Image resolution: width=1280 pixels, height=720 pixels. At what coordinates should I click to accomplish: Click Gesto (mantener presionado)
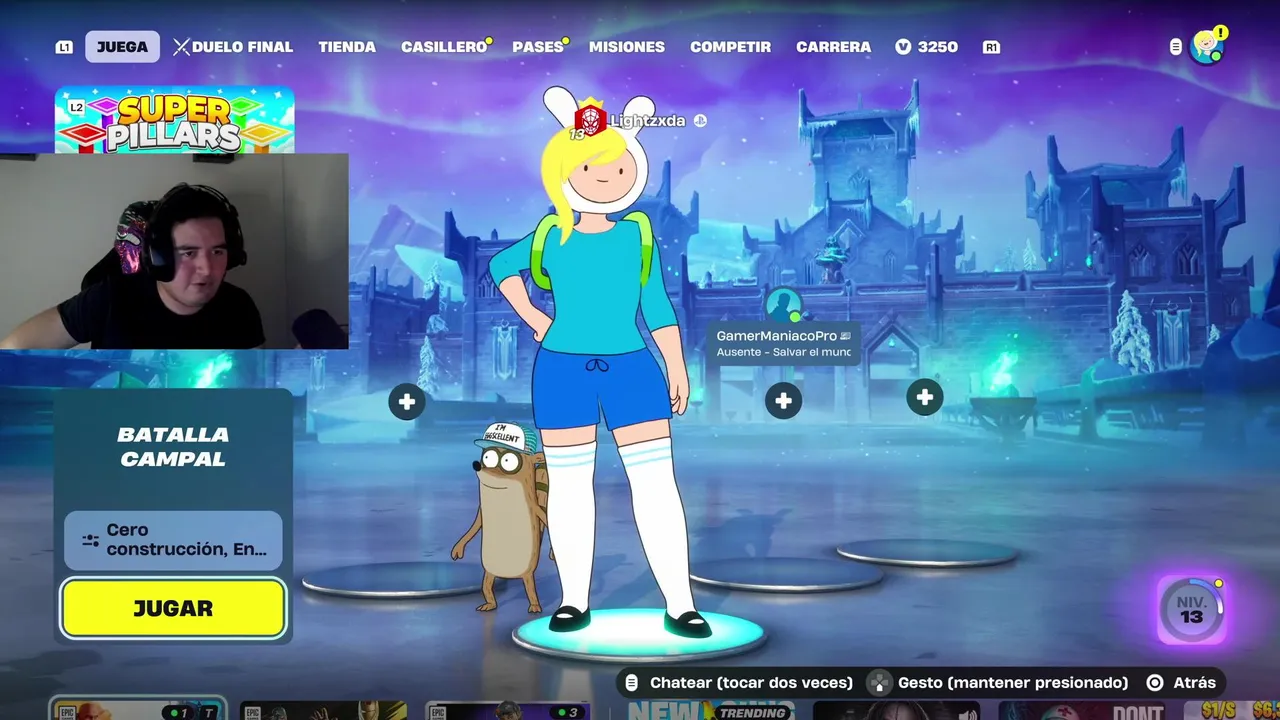click(x=1013, y=683)
